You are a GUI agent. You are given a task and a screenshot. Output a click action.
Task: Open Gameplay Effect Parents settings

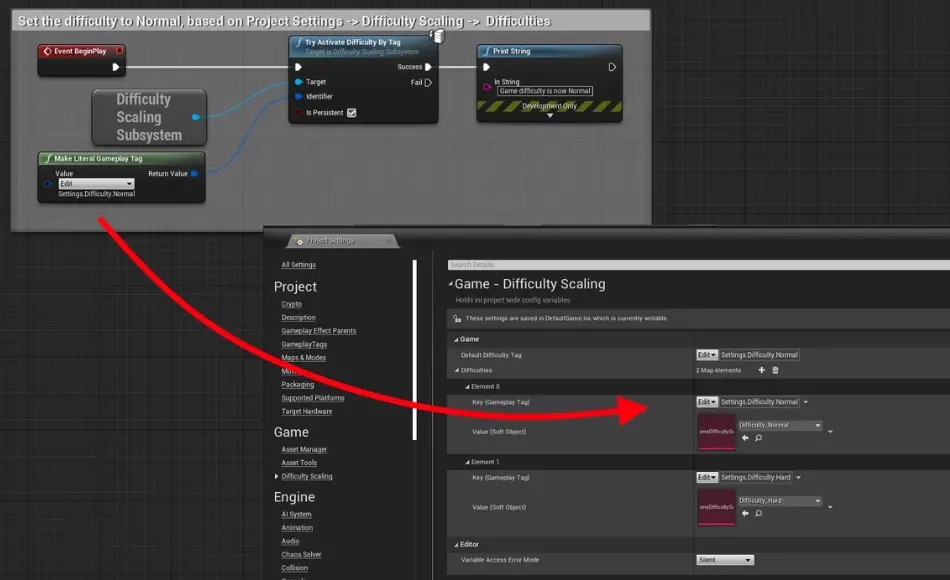[319, 331]
